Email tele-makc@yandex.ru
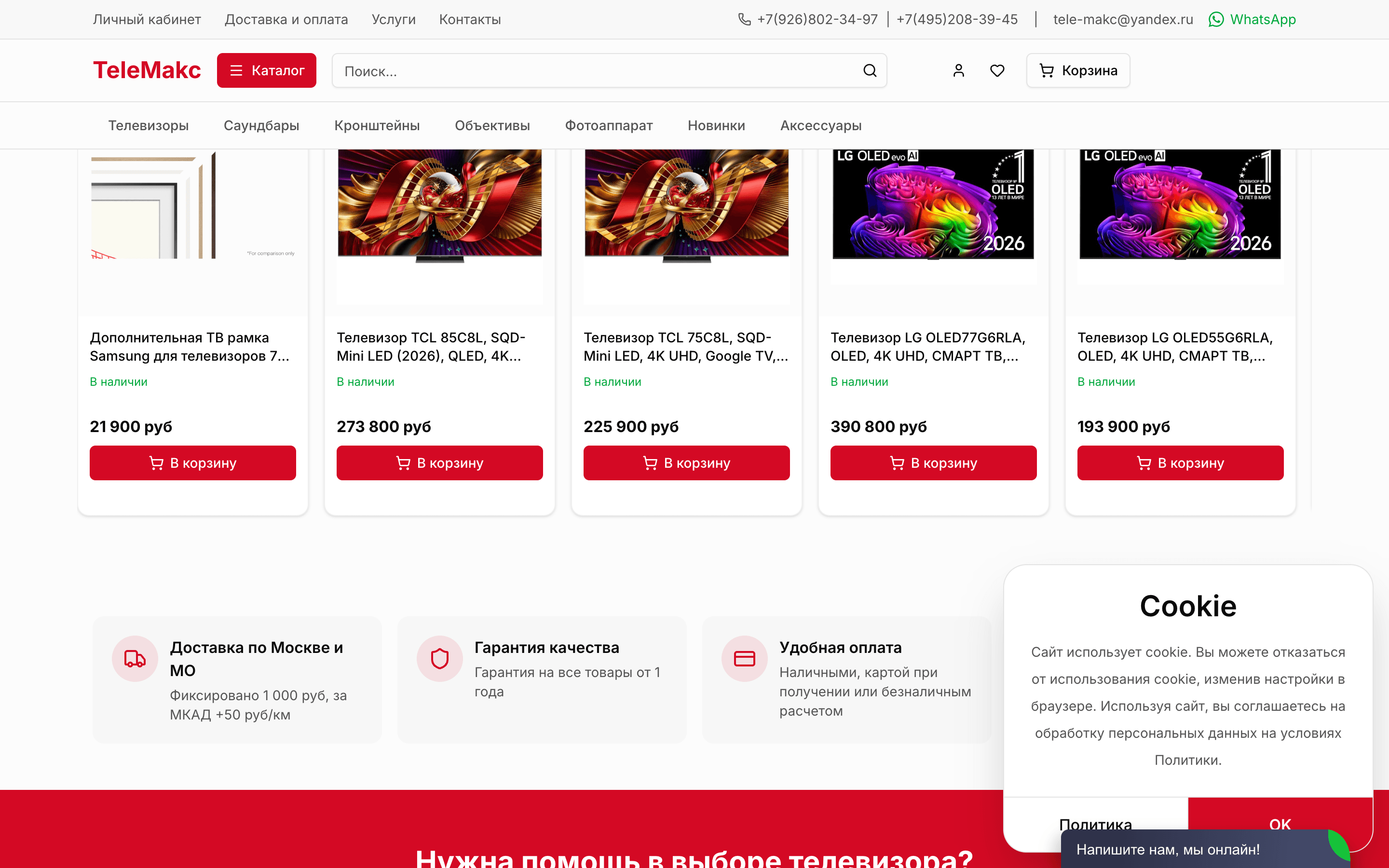Screen dimensions: 1389x868 [x=1123, y=19]
